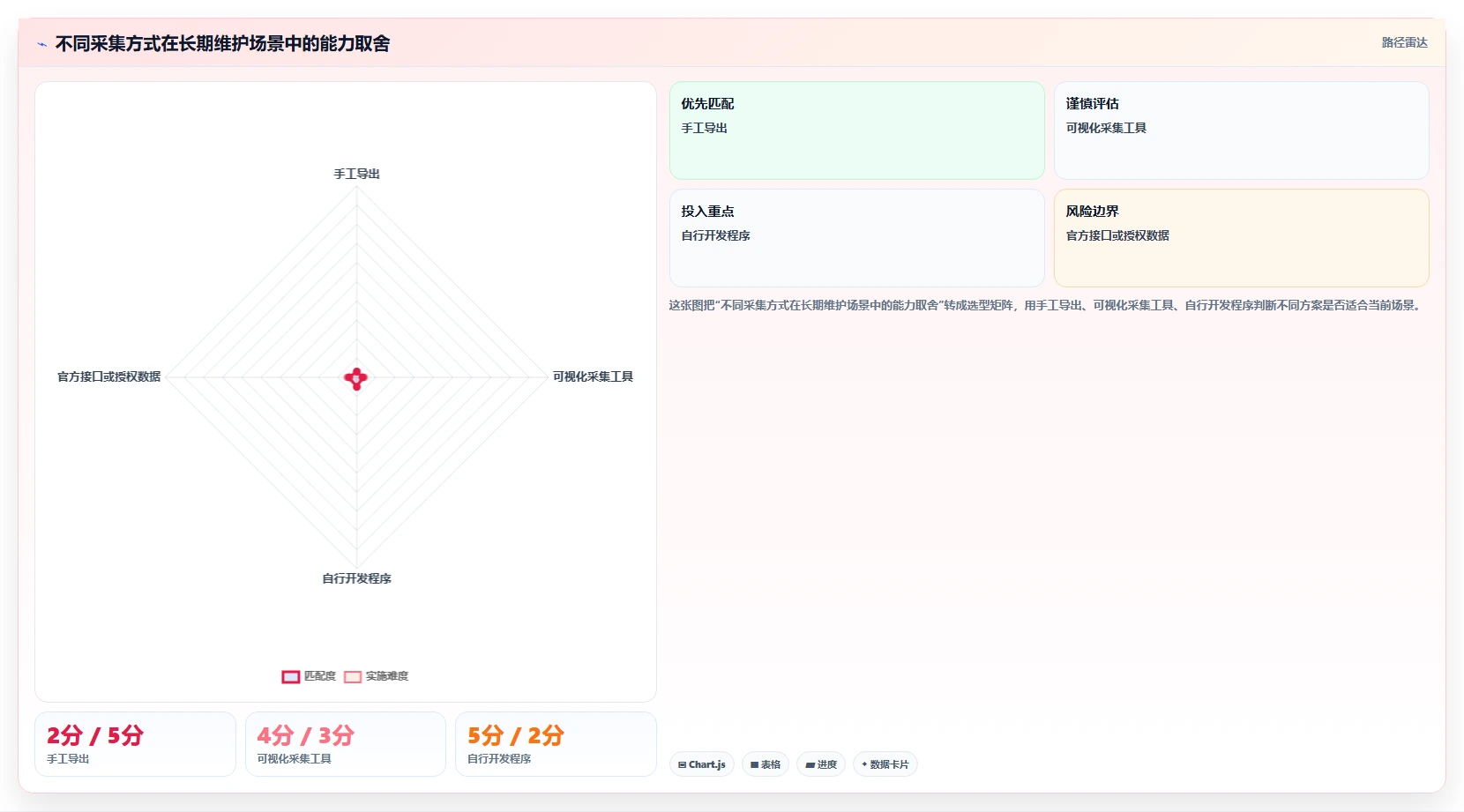
Task: Click the title 不同采集方式在长期维护场景中的能力取舍
Action: click(222, 43)
